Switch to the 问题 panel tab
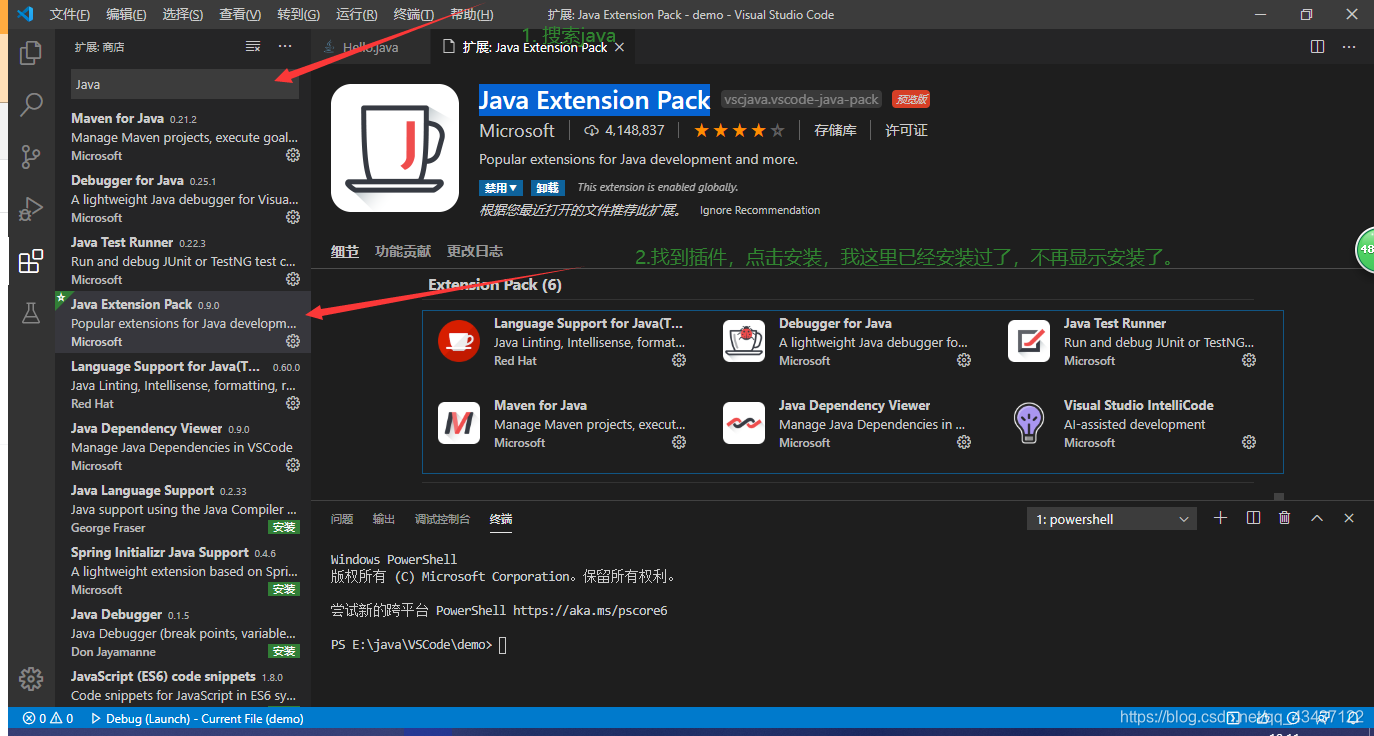This screenshot has width=1374, height=736. (x=342, y=519)
